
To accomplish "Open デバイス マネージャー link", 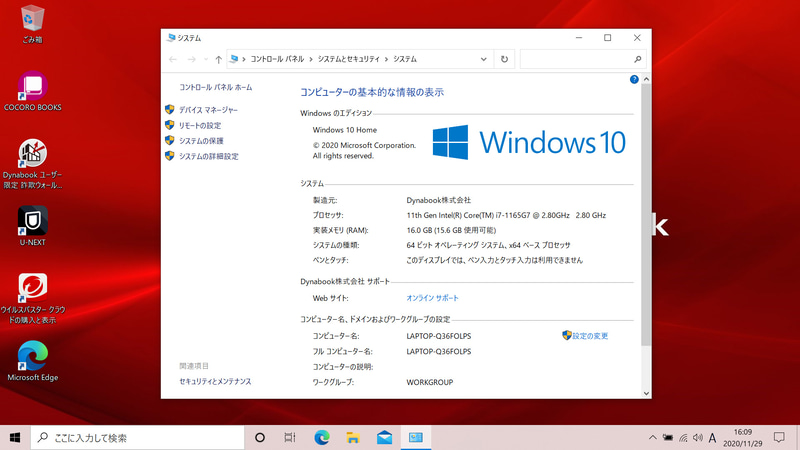I will [208, 110].
